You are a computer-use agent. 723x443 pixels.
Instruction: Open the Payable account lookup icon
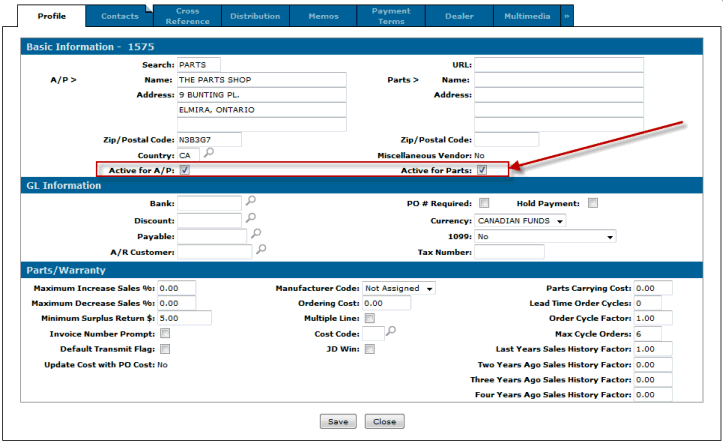(x=256, y=235)
